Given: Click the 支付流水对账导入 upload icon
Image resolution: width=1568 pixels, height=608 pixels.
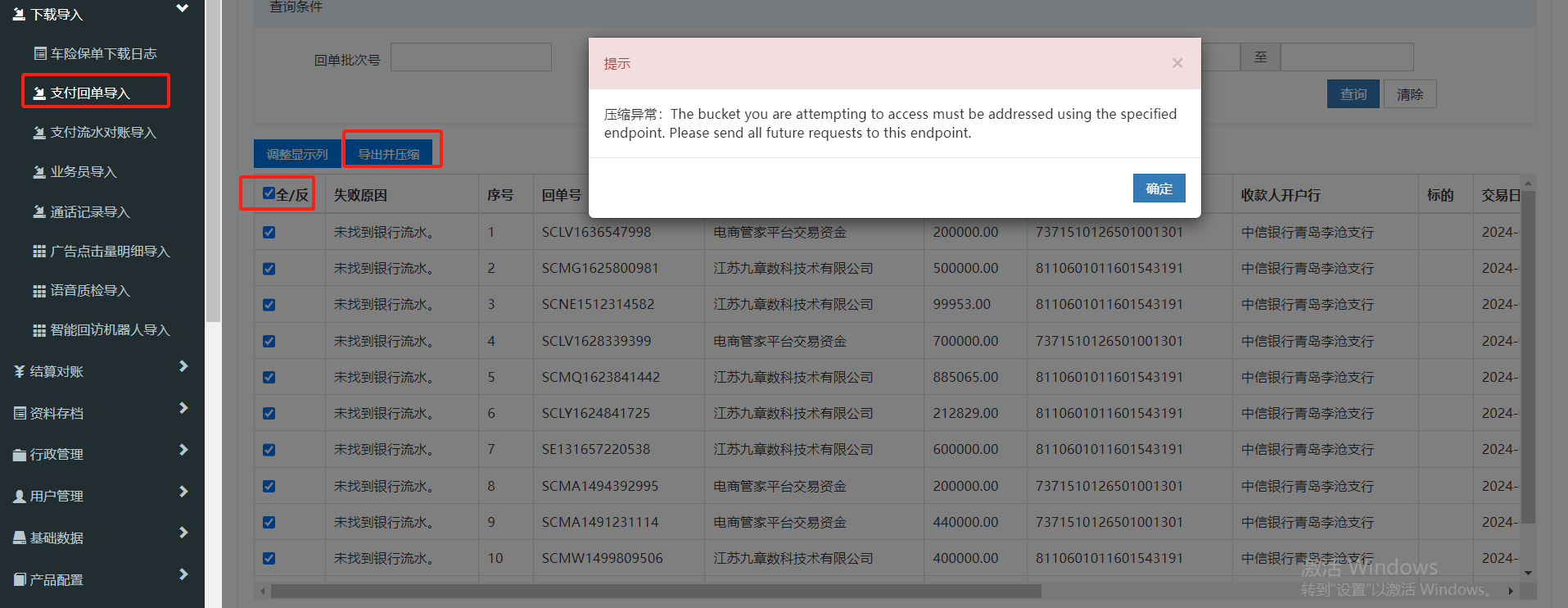Looking at the screenshot, I should click(39, 133).
